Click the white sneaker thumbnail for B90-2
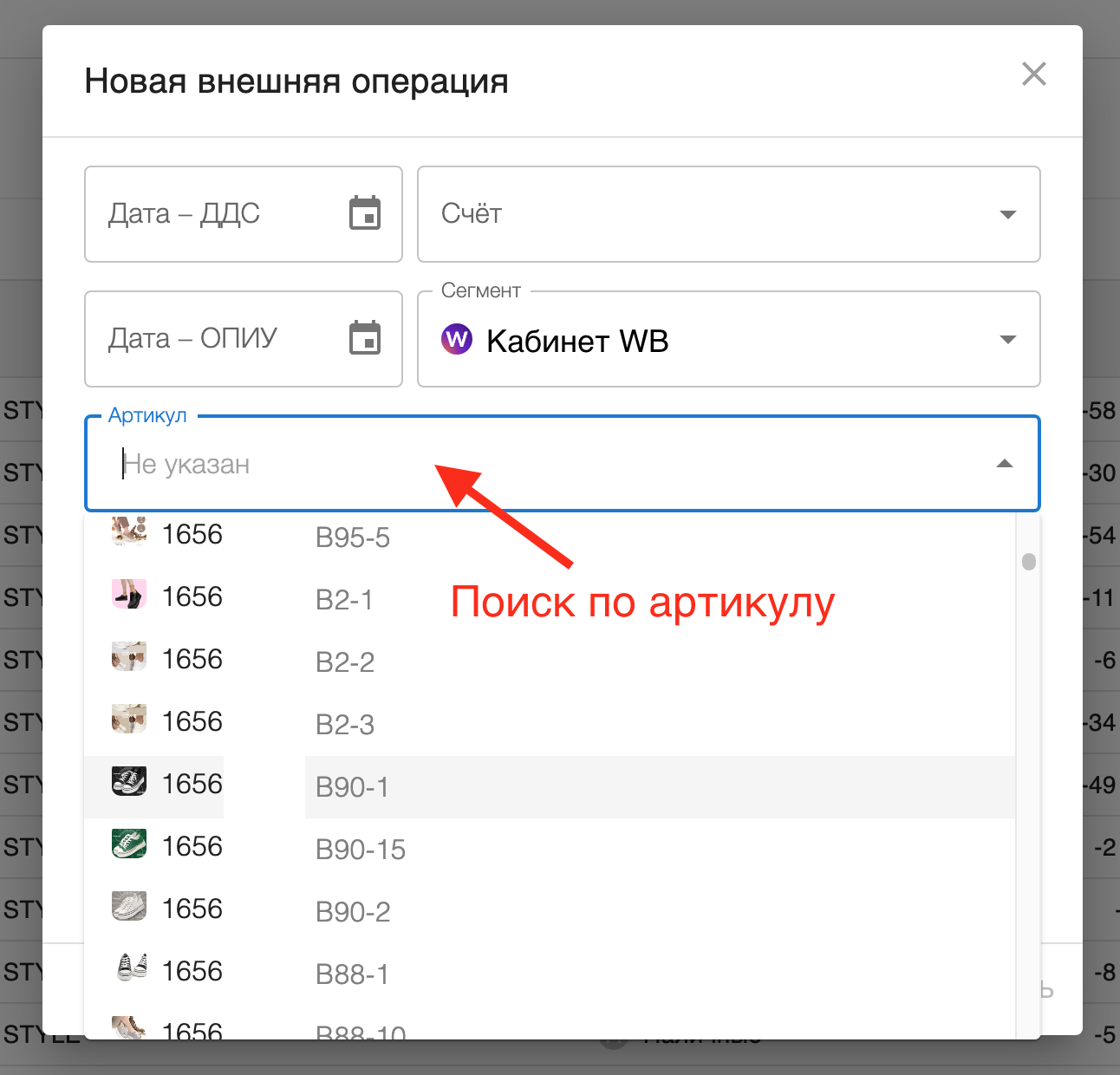The height and width of the screenshot is (1075, 1120). tap(129, 906)
